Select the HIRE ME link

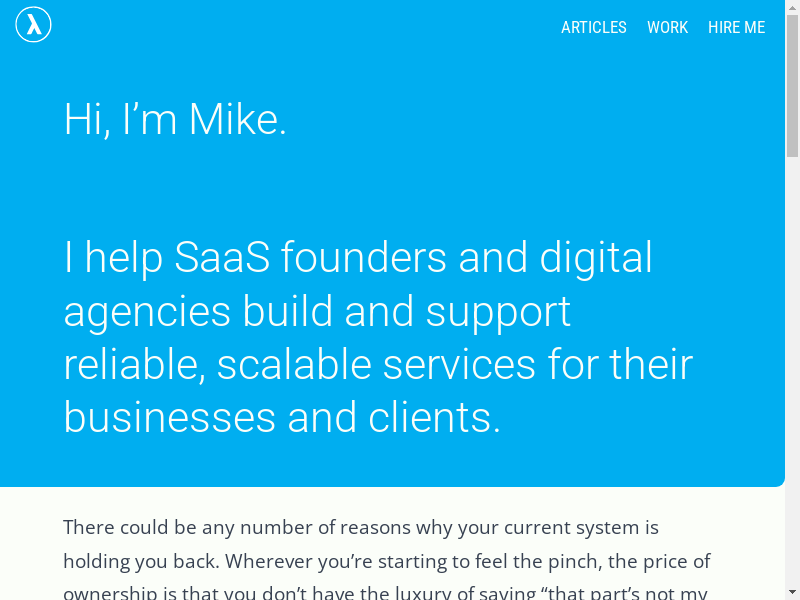pos(736,27)
